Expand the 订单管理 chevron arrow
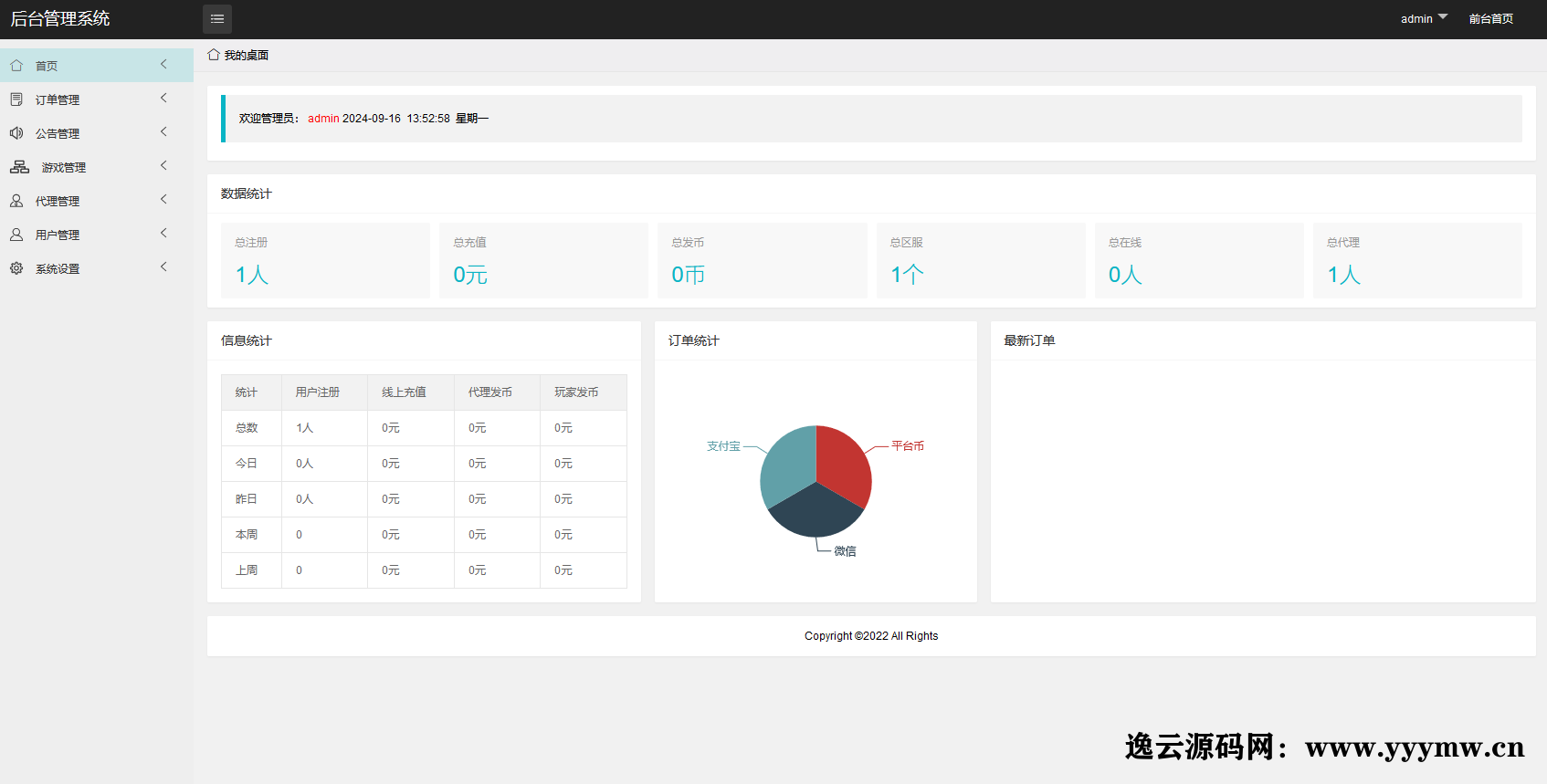 (x=164, y=99)
